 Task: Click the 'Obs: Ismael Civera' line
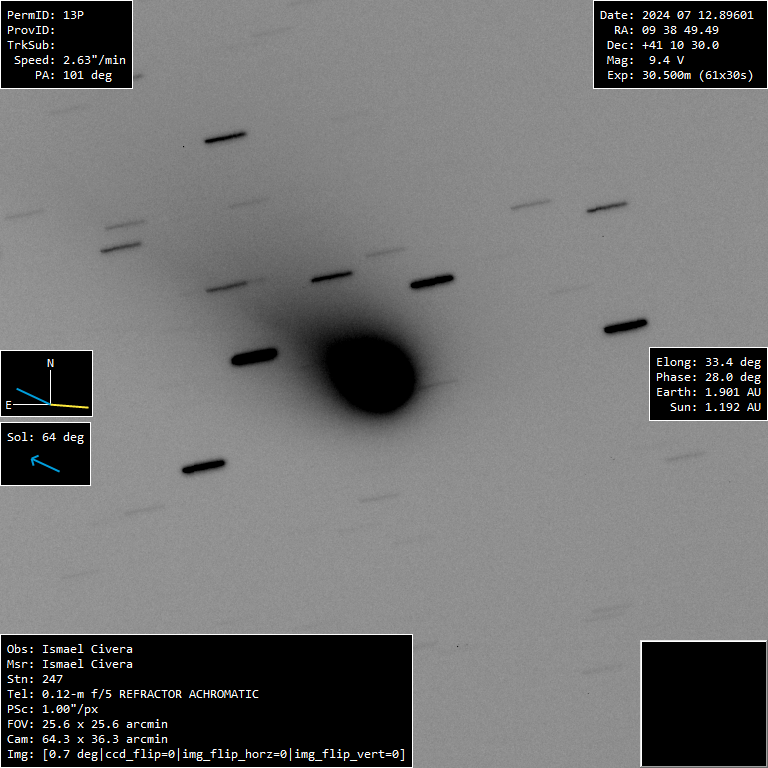point(70,649)
